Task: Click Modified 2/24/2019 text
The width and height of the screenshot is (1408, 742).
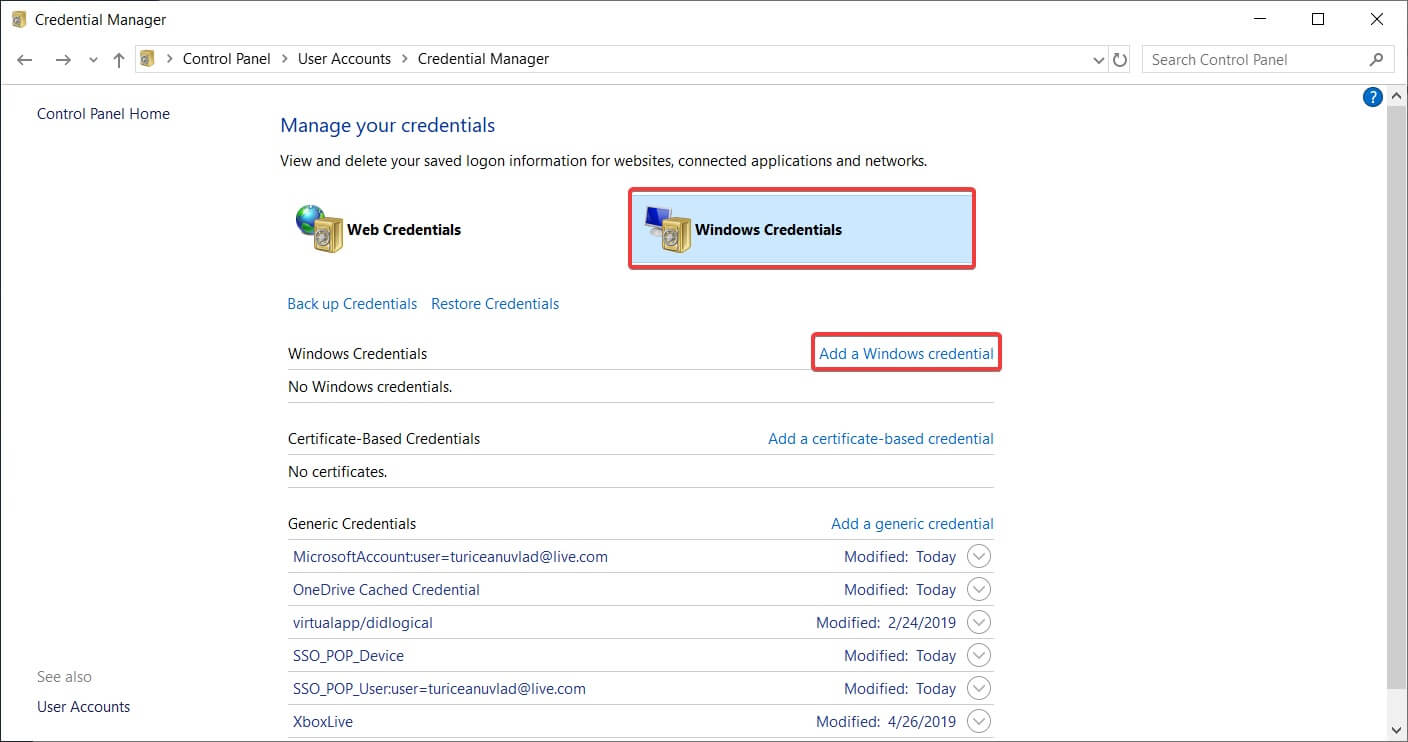Action: [886, 623]
